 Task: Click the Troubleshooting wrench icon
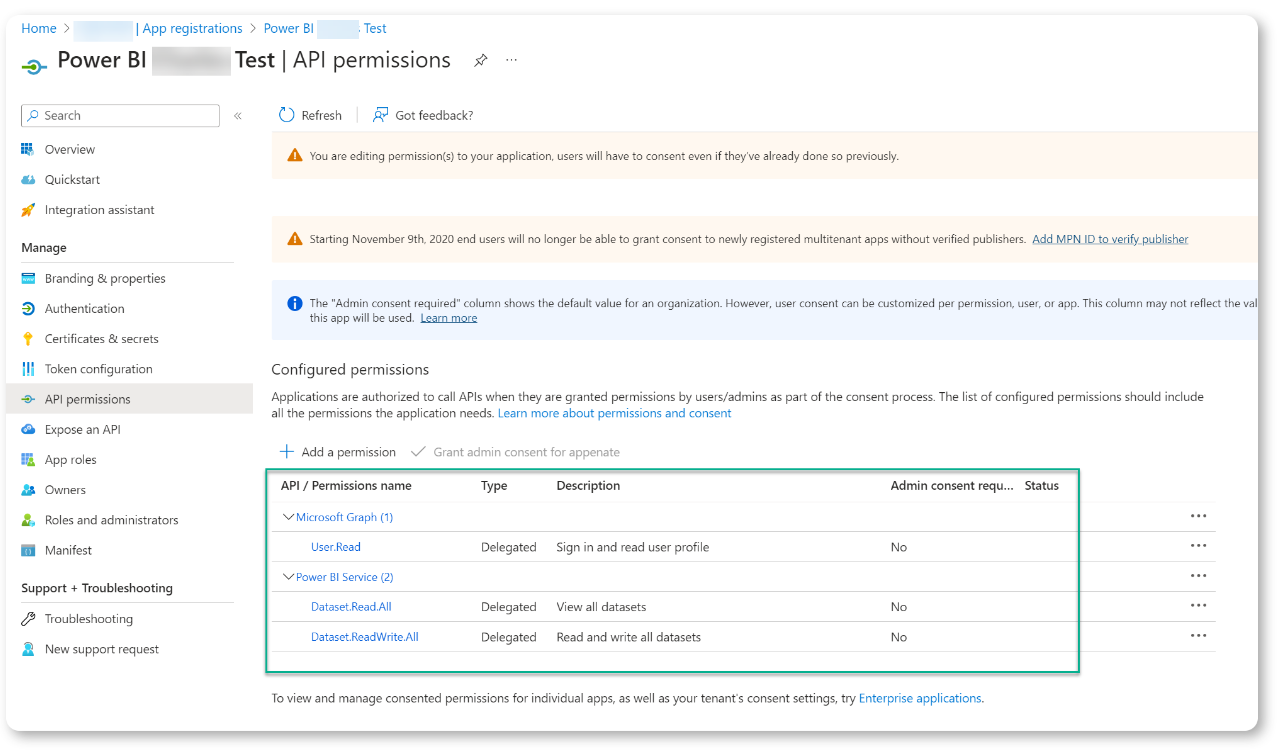[x=28, y=619]
